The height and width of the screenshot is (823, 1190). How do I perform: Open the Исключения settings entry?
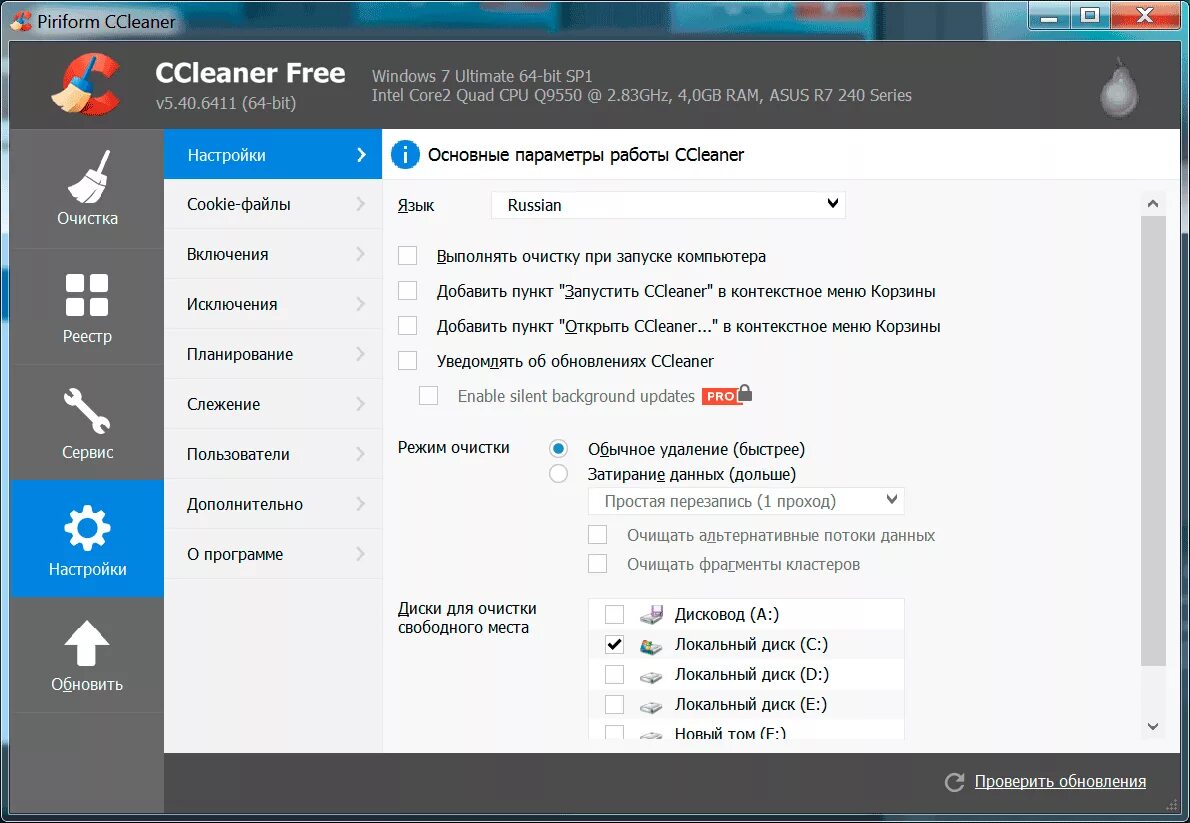click(x=272, y=304)
